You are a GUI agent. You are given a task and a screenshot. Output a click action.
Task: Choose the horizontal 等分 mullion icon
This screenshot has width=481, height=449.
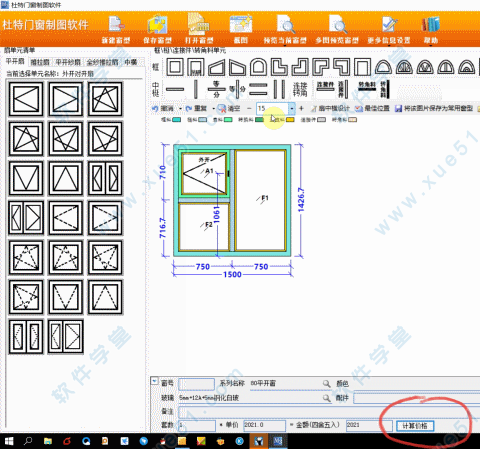[216, 89]
